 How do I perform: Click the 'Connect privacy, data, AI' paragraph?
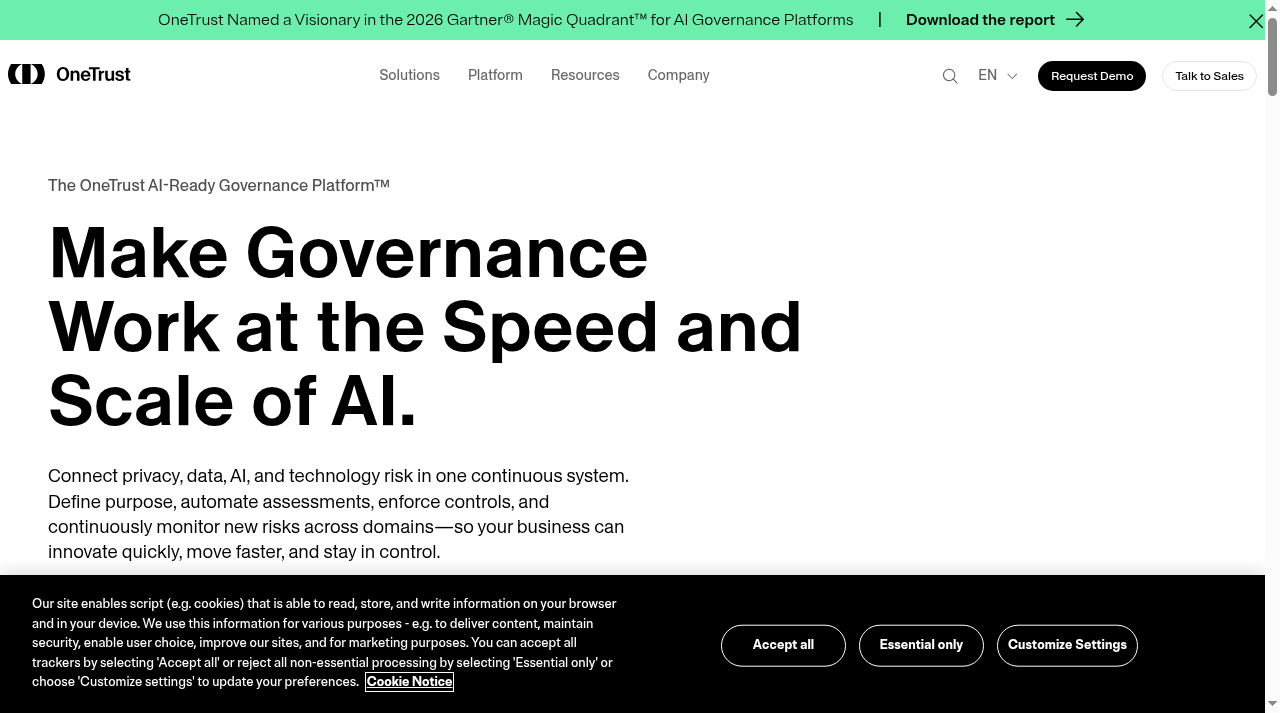[x=338, y=514]
